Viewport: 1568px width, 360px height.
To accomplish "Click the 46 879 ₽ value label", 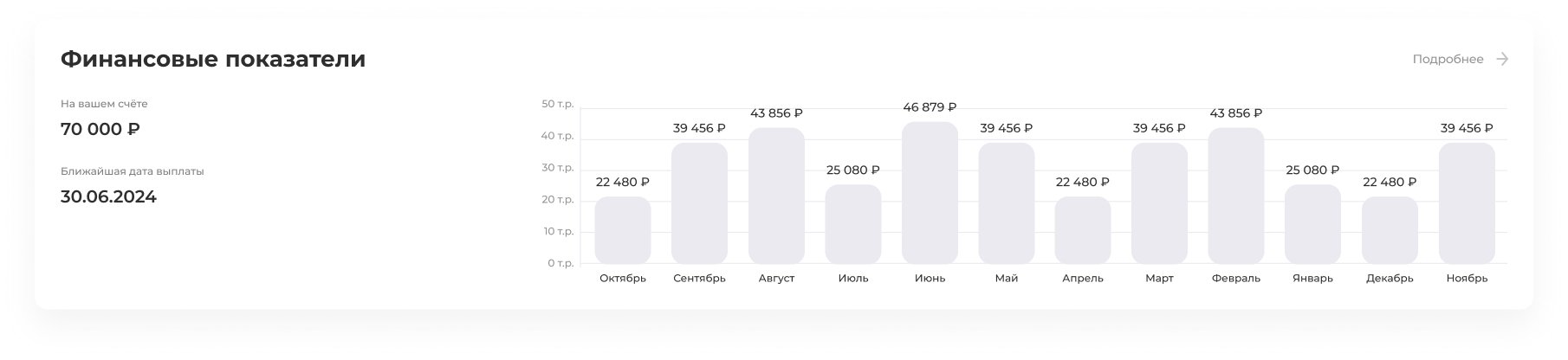I will pos(930,107).
